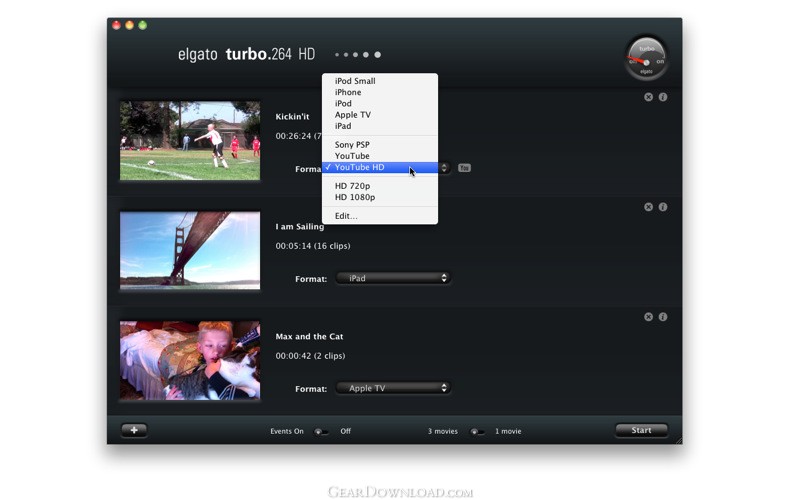Viewport: 800px width, 500px height.
Task: Click the progress dots beside the app title
Action: [x=358, y=55]
